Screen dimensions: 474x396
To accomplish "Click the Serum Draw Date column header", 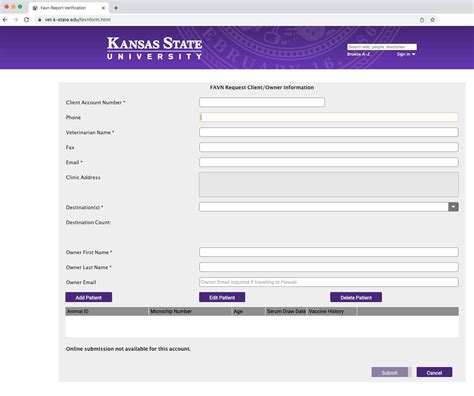I will pyautogui.click(x=286, y=311).
